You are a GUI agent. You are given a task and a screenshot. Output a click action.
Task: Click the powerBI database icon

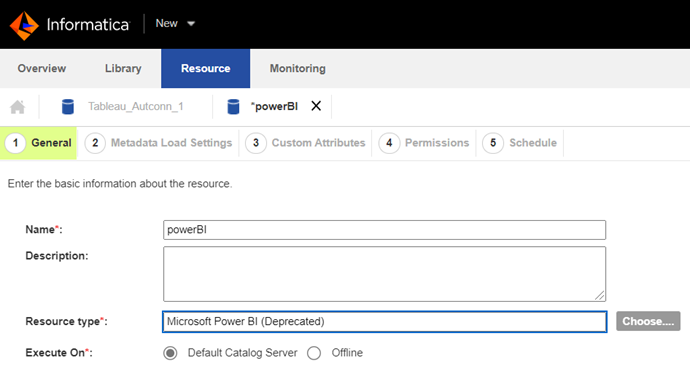pyautogui.click(x=233, y=107)
